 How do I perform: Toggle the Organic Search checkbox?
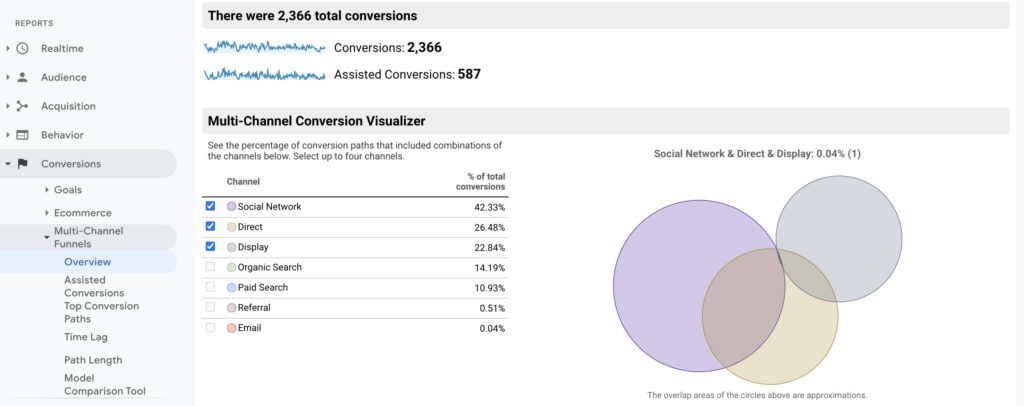pos(210,266)
